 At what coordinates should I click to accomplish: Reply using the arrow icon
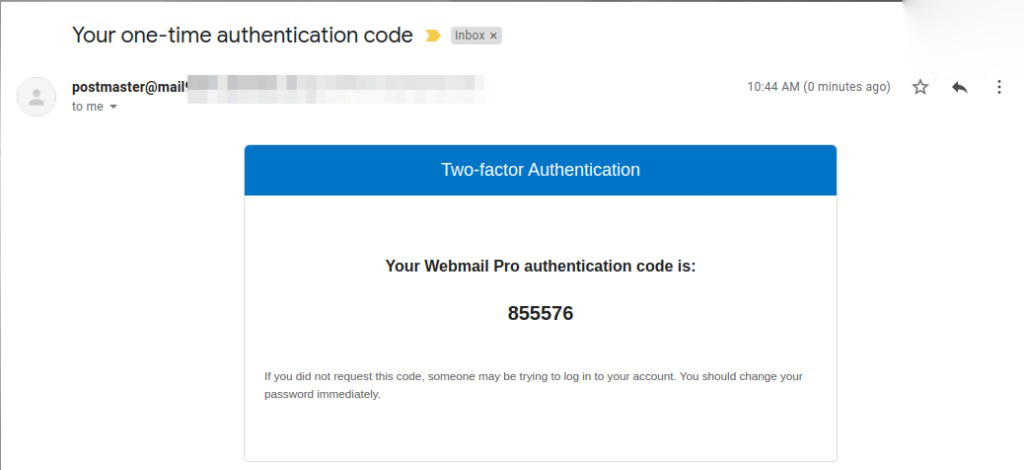959,87
